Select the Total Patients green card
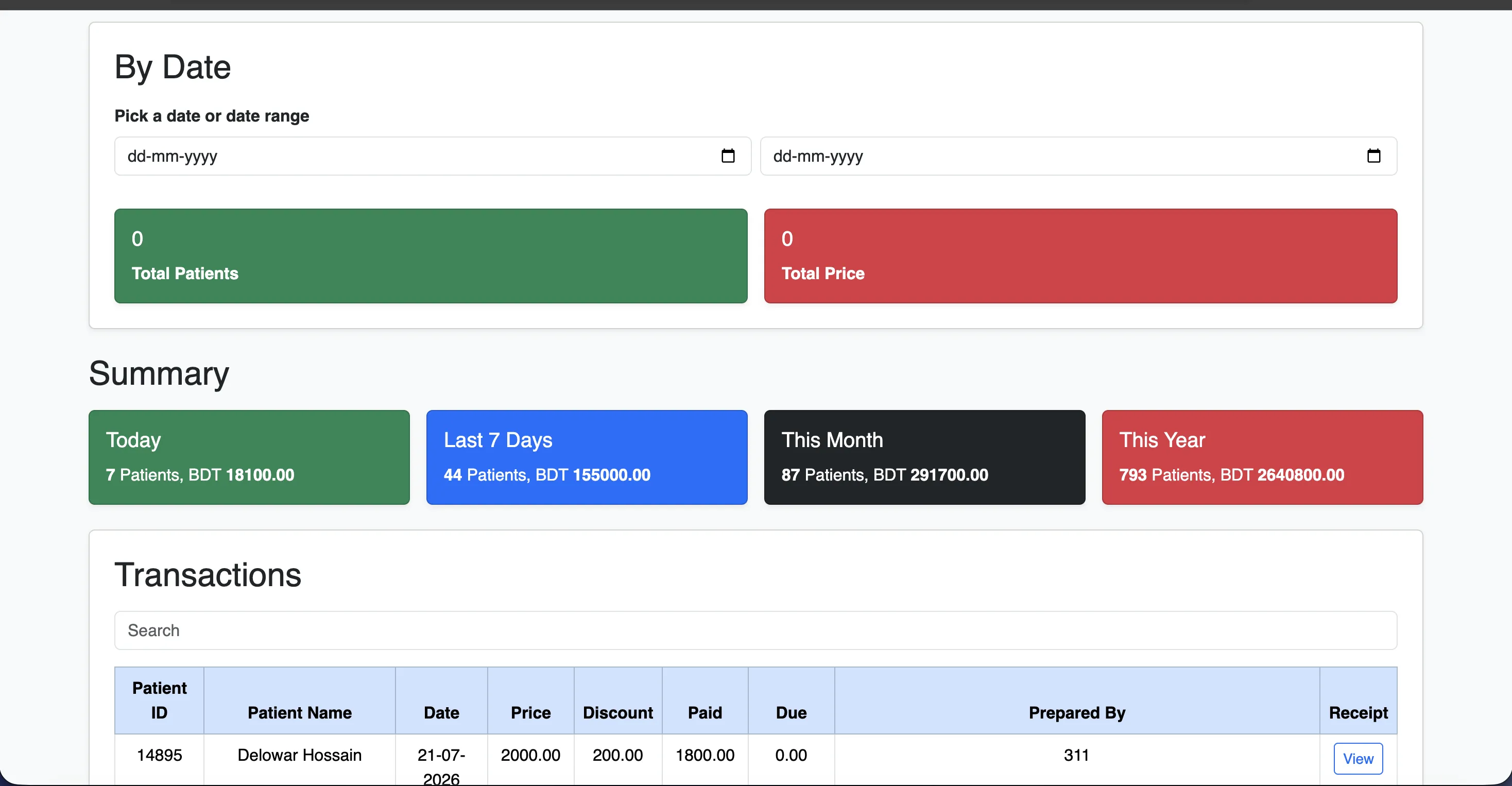The image size is (1512, 786). (431, 256)
